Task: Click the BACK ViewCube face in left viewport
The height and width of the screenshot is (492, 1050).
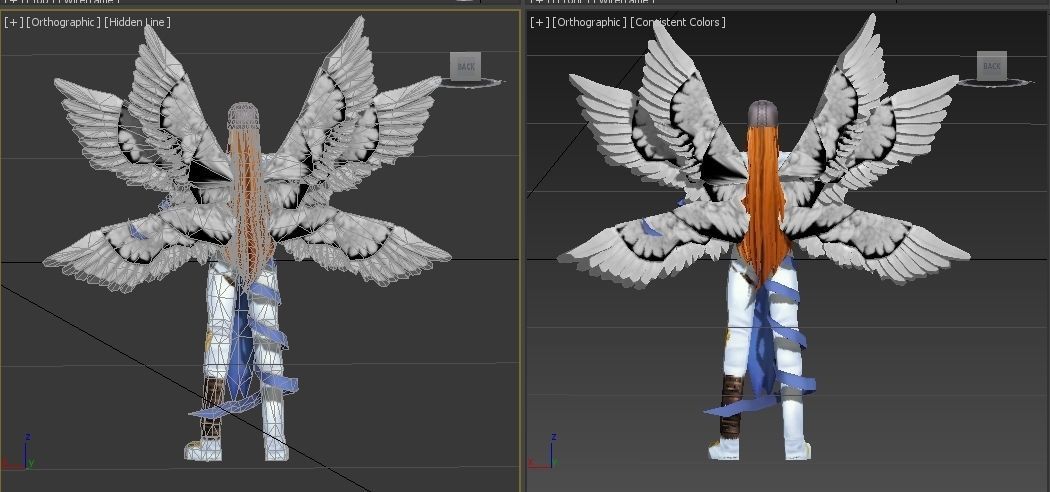Action: click(465, 66)
